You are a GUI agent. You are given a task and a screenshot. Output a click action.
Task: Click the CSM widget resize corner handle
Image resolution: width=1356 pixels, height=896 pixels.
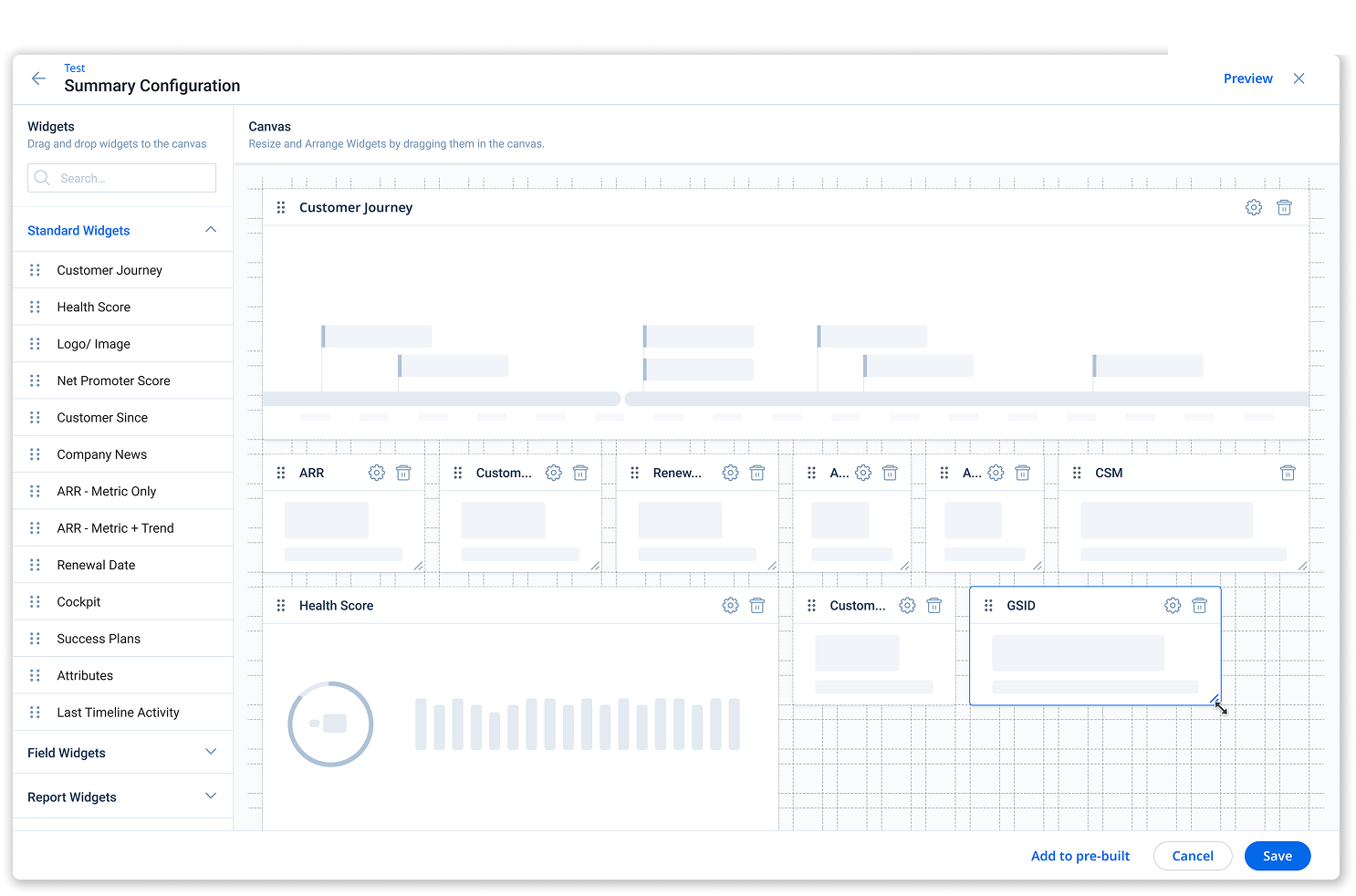point(1302,566)
